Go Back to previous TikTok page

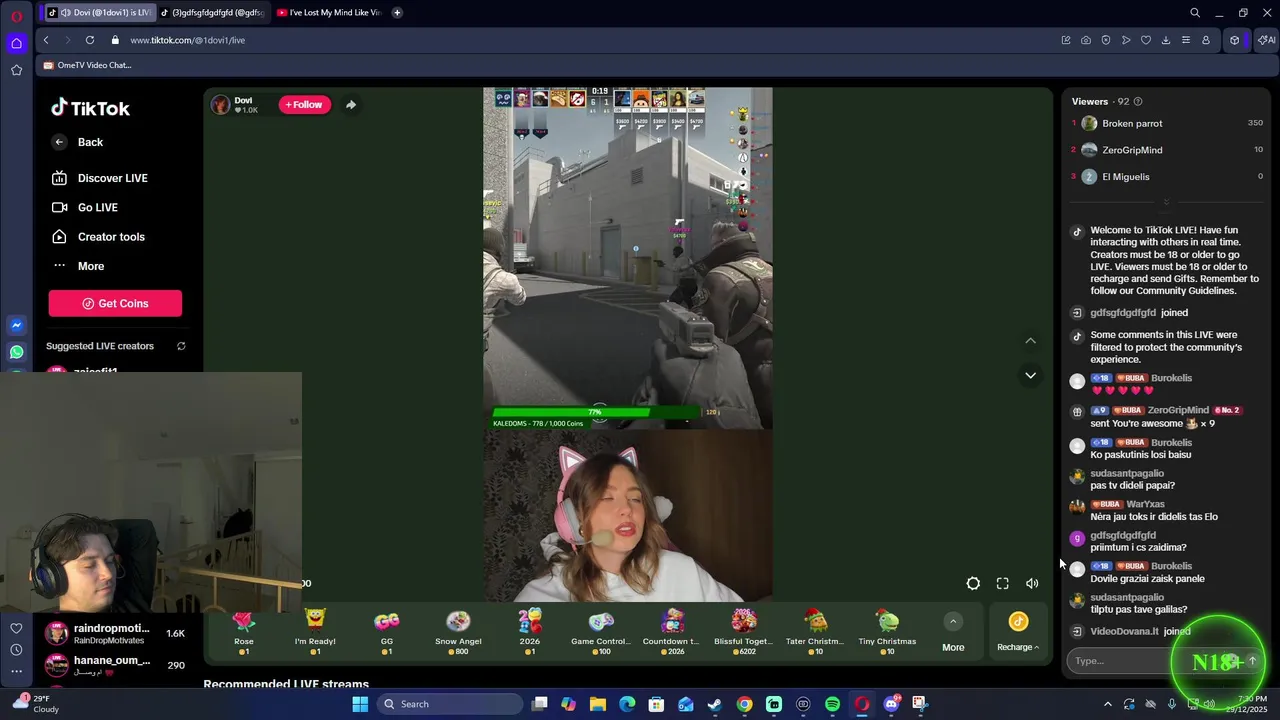[78, 142]
